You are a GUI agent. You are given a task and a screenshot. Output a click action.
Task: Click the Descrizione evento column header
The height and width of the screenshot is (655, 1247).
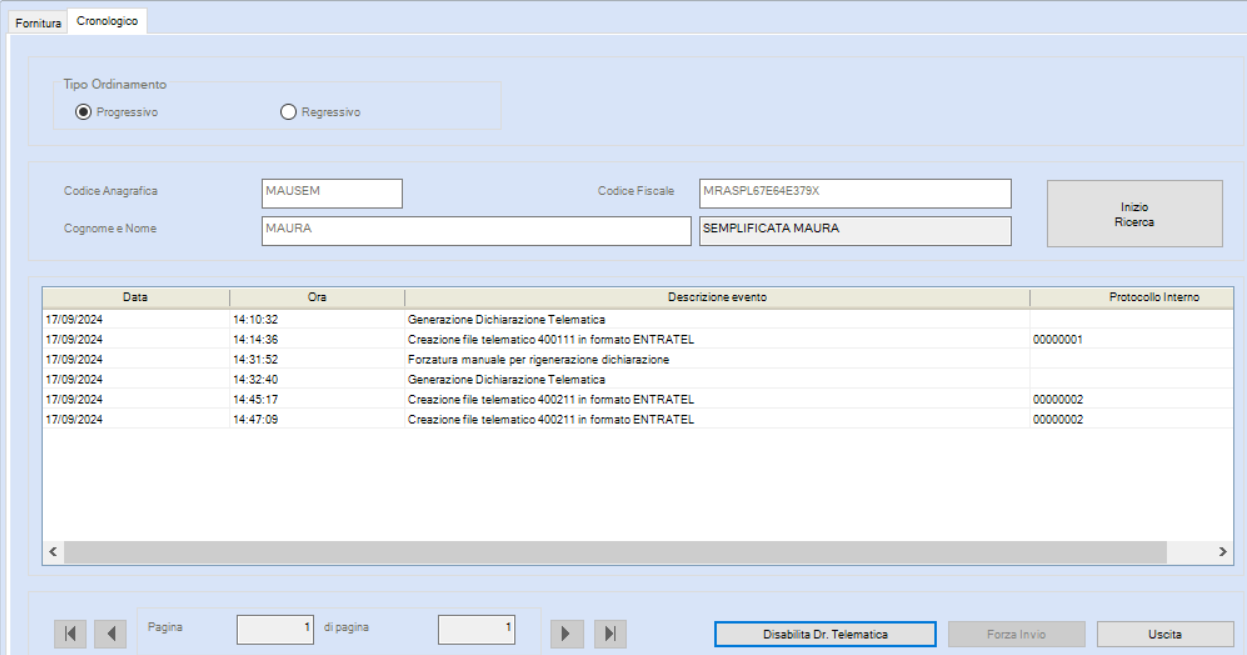[x=717, y=298]
